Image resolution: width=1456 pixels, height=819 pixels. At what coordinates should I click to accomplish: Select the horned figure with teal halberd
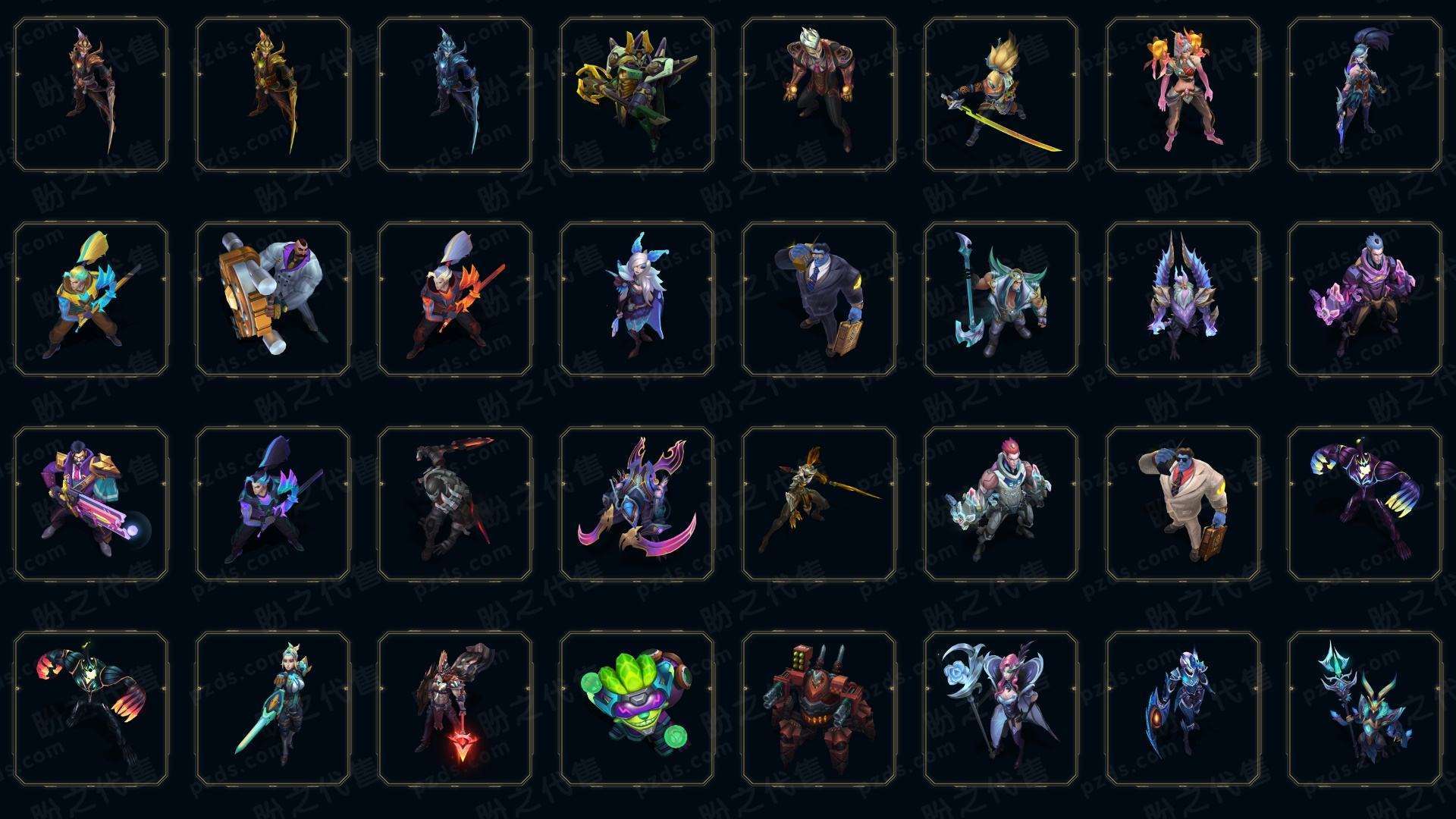coord(1001,299)
